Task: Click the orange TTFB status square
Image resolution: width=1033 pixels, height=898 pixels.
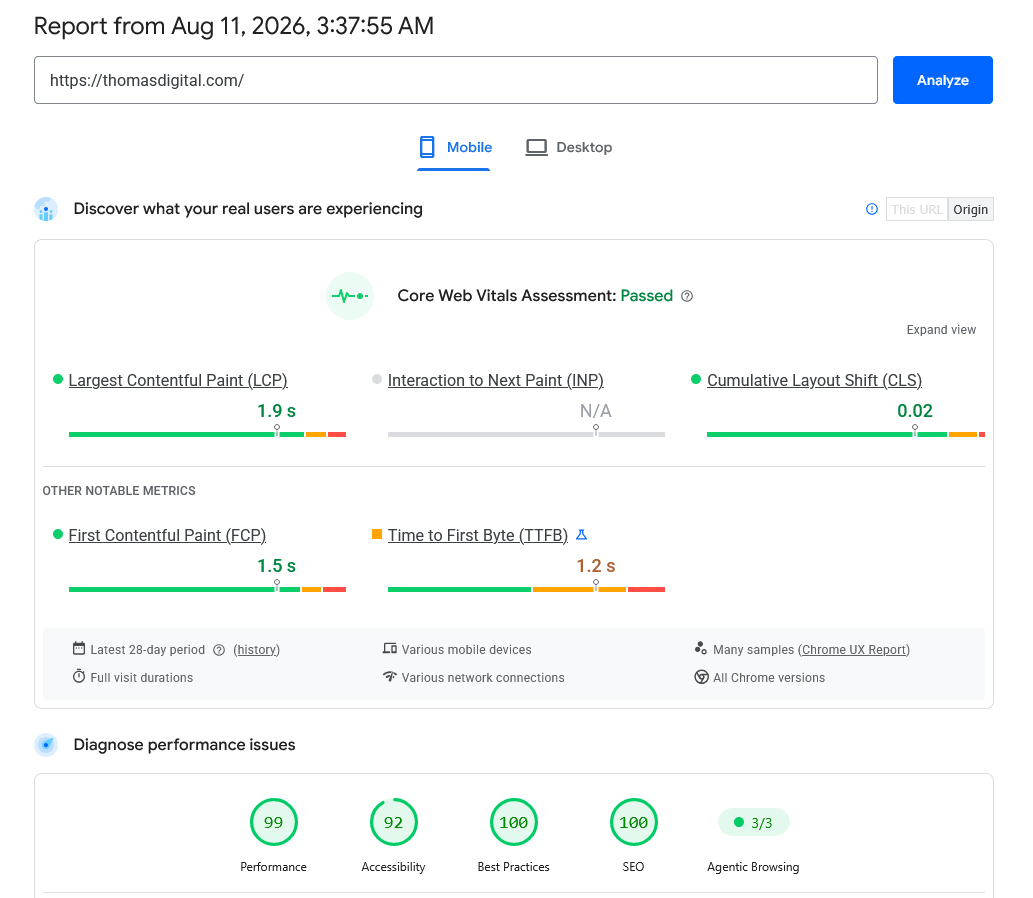Action: [x=377, y=534]
